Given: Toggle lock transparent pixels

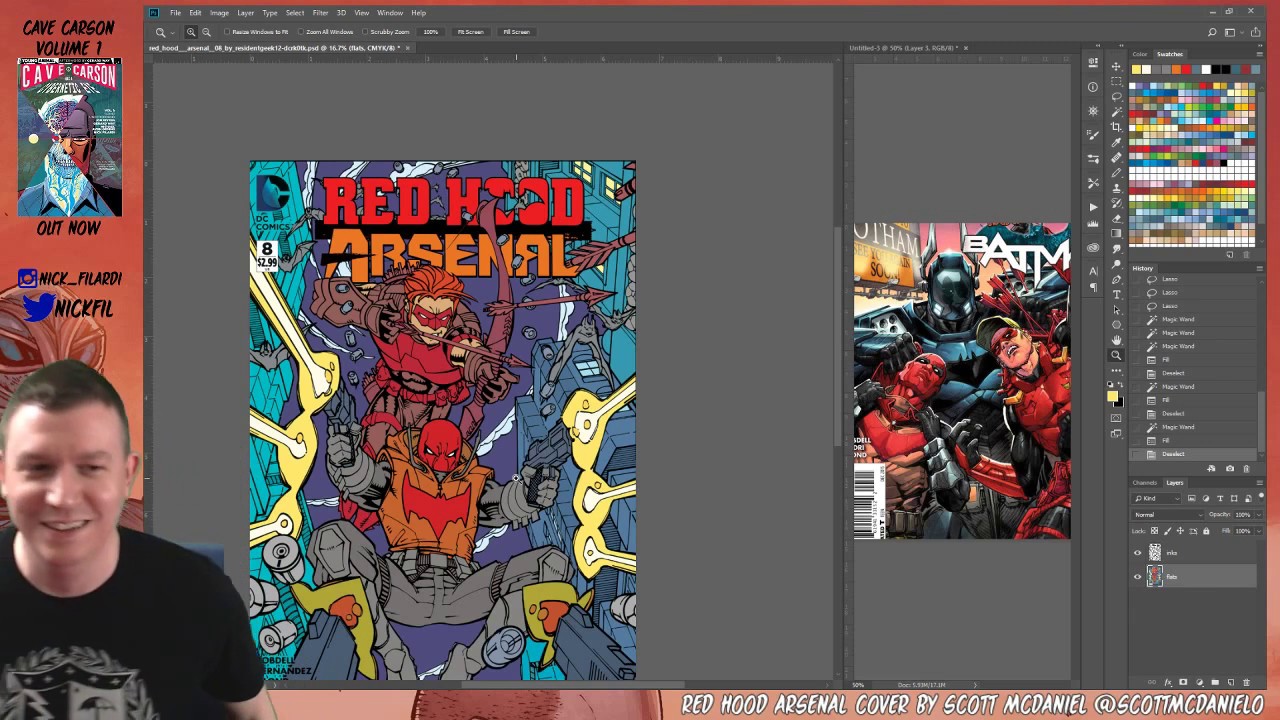Looking at the screenshot, I should 1154,531.
